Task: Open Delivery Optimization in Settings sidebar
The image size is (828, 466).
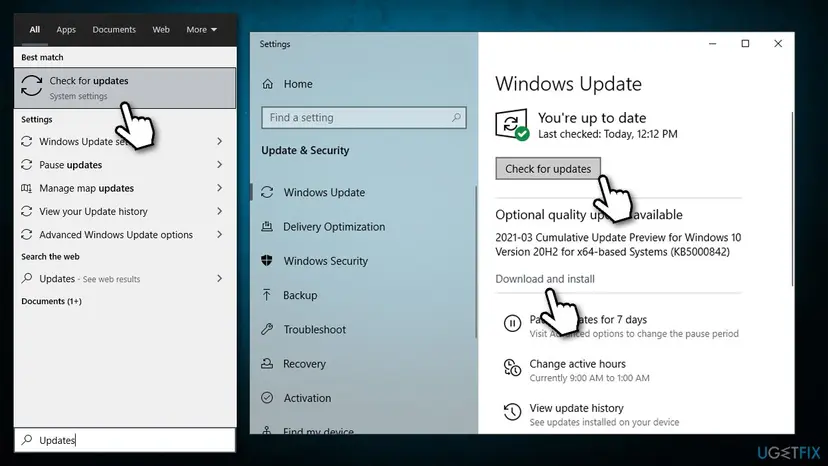Action: [x=334, y=227]
